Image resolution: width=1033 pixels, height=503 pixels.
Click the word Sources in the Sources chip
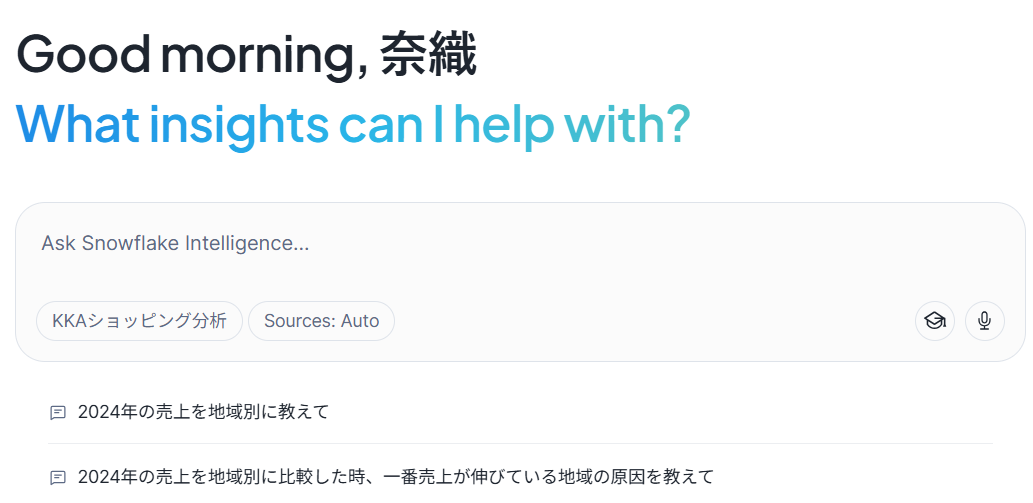pyautogui.click(x=299, y=321)
